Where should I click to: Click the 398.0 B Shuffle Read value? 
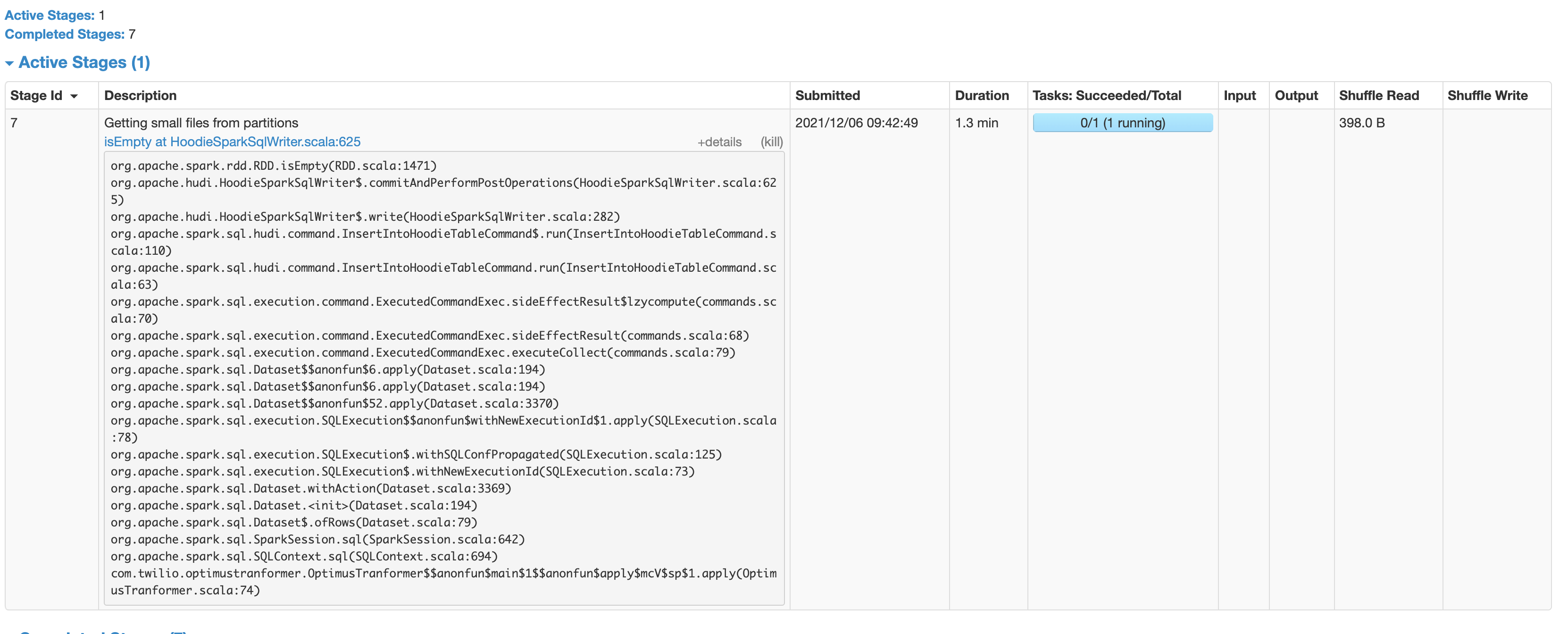pyautogui.click(x=1362, y=123)
